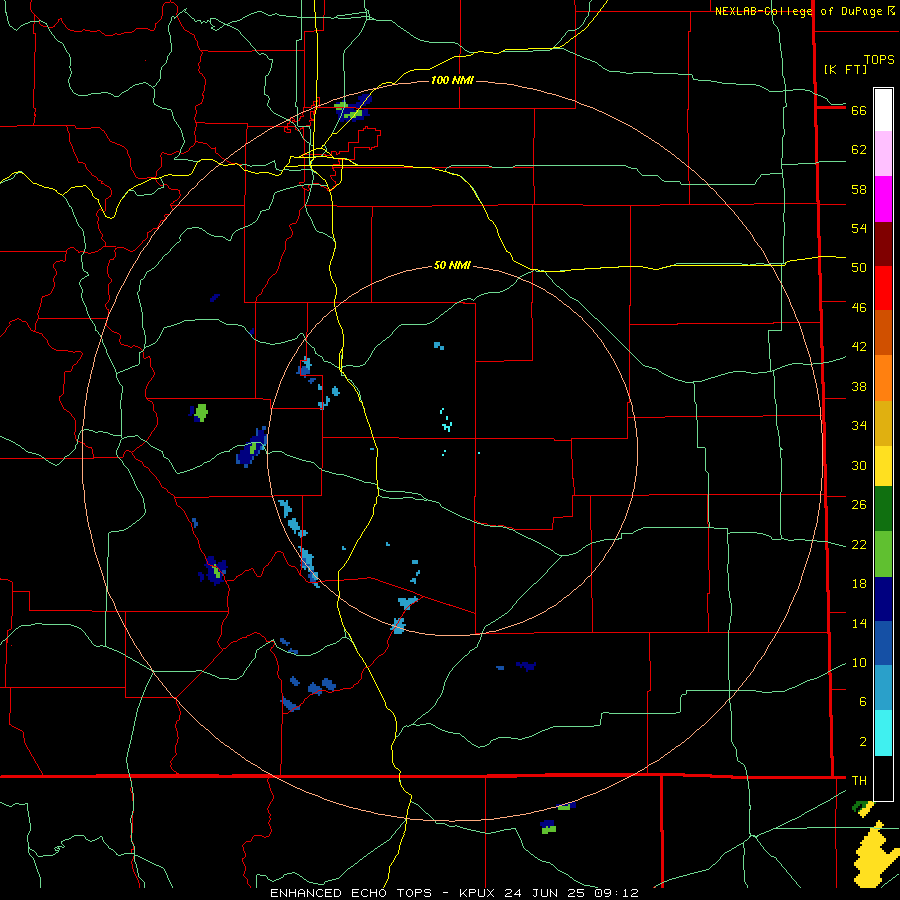The width and height of the screenshot is (900, 900).
Task: Select the '50' legend value
Action: [859, 268]
